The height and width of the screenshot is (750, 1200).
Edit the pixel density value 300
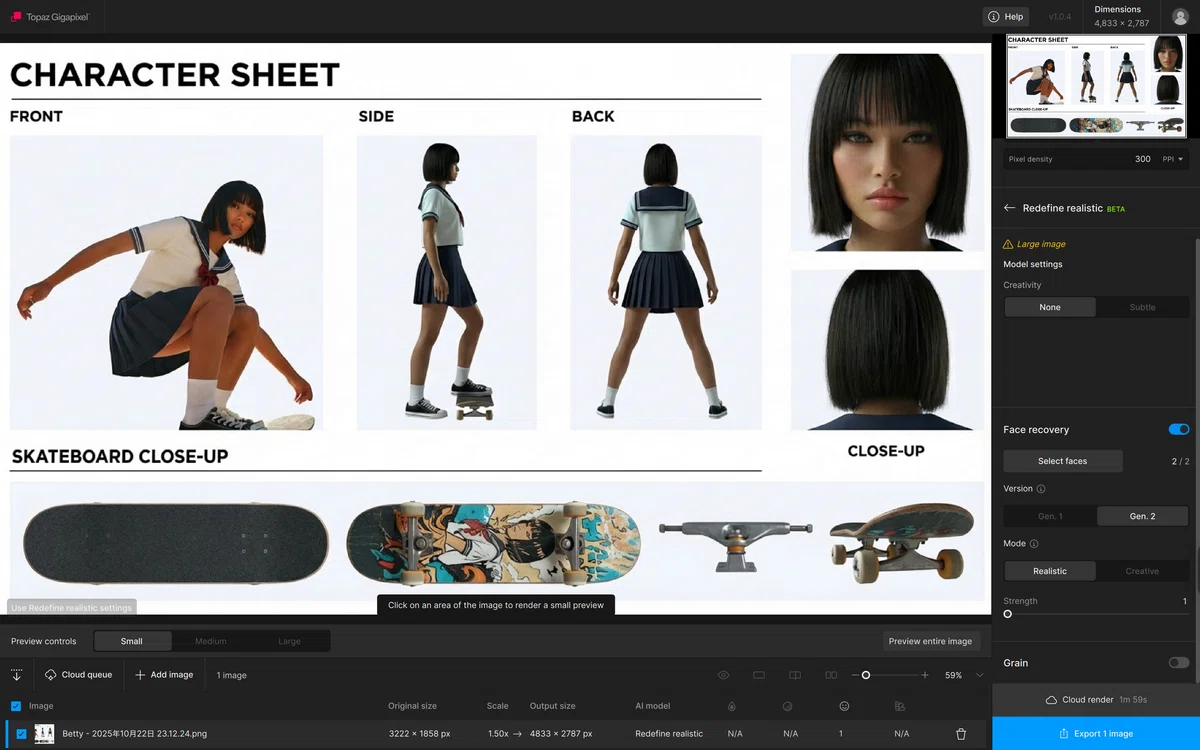pyautogui.click(x=1142, y=159)
